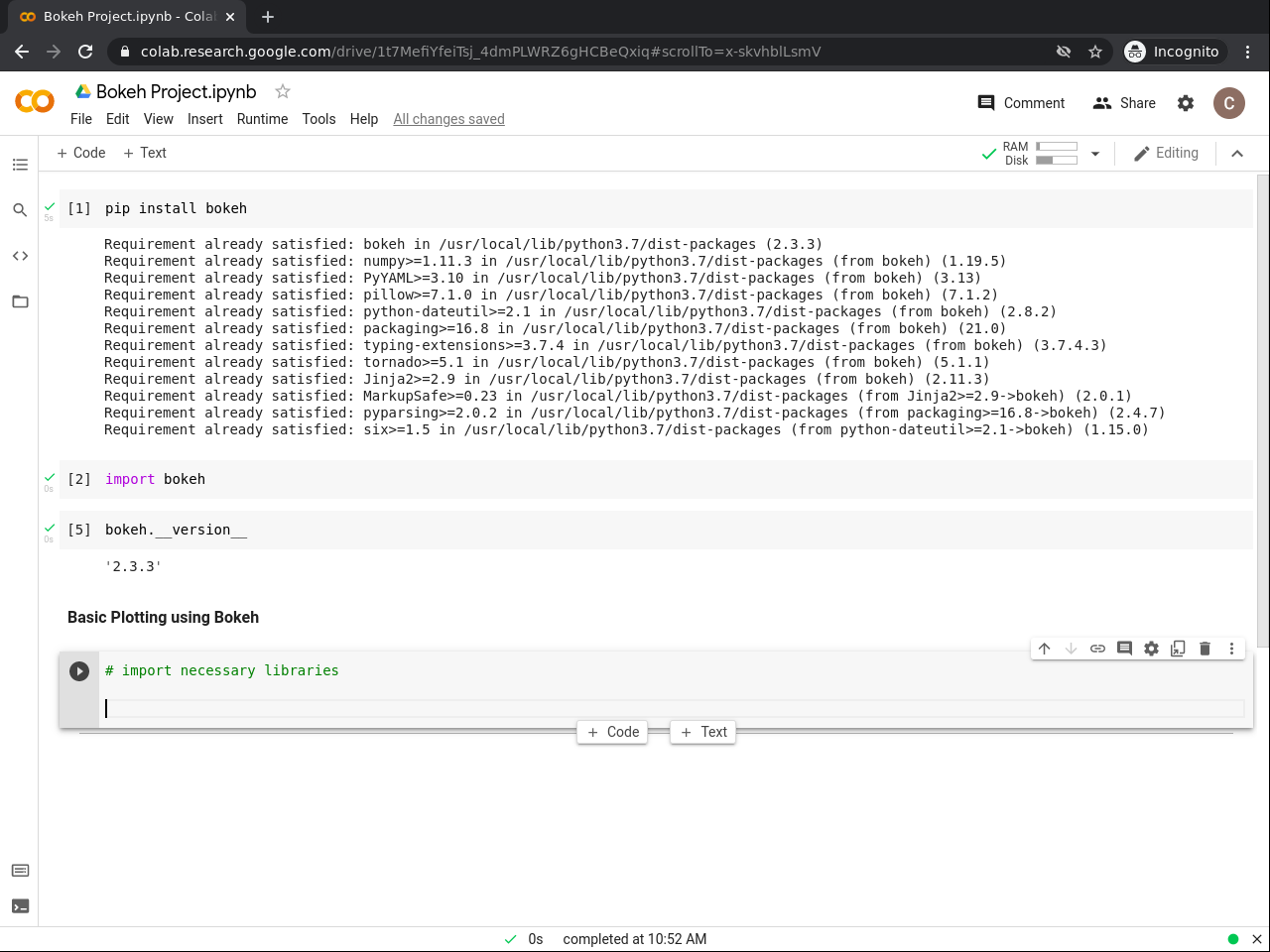
Task: View the site lock information
Action: pos(124,52)
